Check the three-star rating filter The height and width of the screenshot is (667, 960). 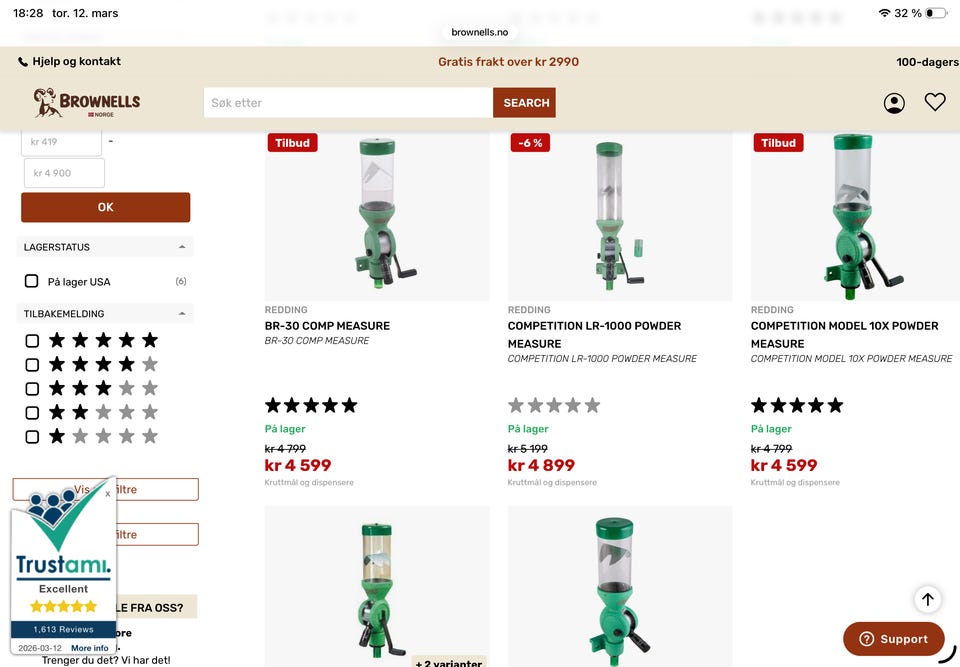point(32,388)
